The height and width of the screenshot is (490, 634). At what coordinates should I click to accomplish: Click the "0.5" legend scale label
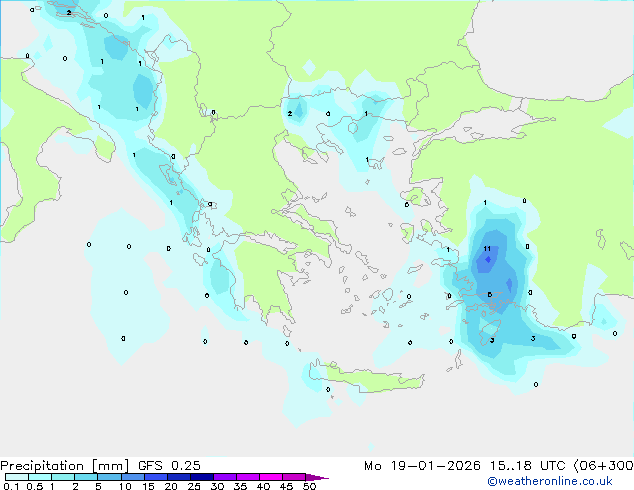coord(35,486)
